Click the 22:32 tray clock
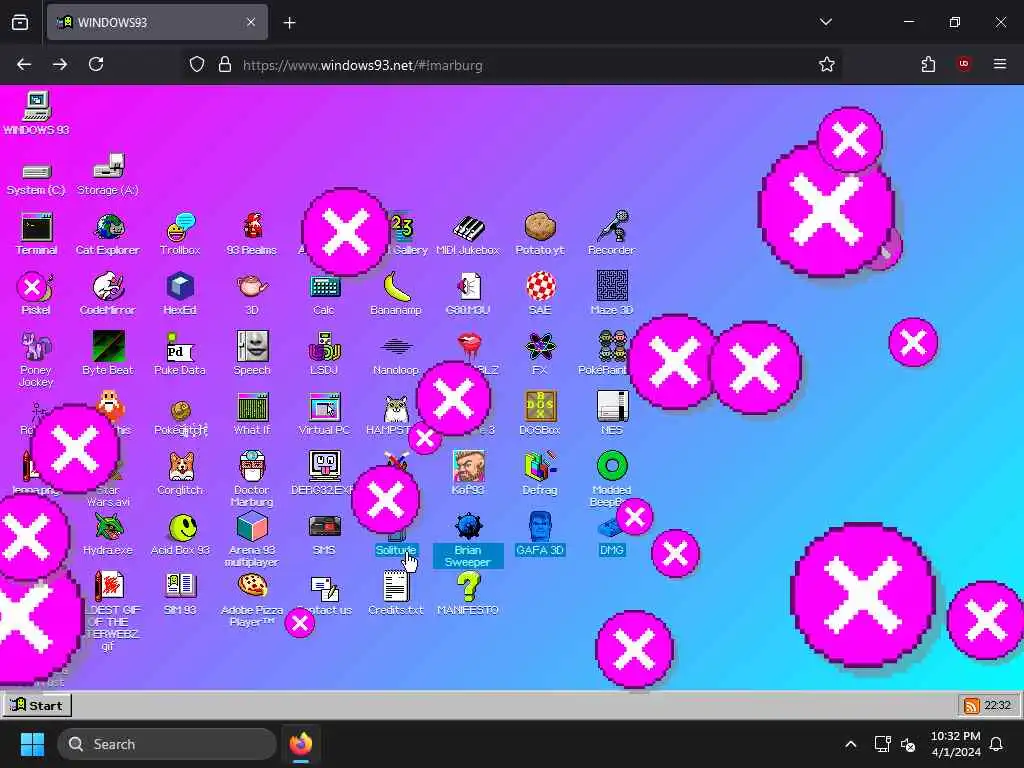Viewport: 1024px width, 768px height. (x=997, y=705)
